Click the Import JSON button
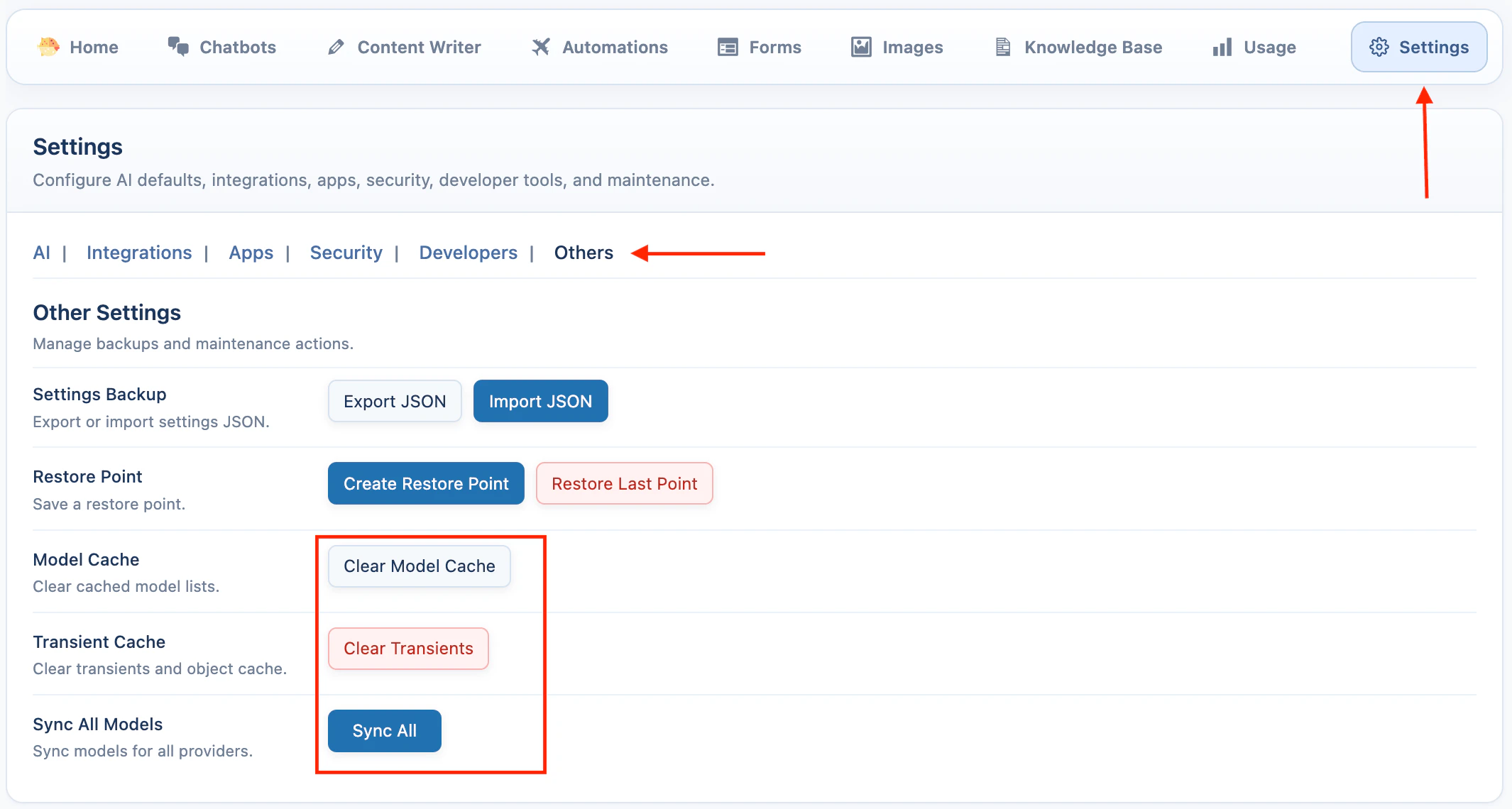The width and height of the screenshot is (1512, 809). tap(540, 401)
